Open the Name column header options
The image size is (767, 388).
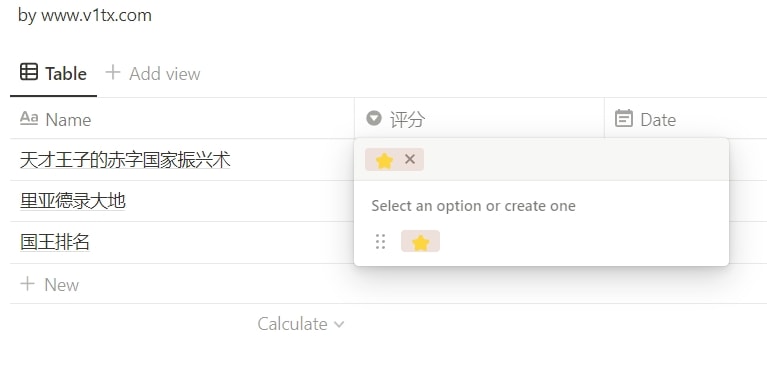[x=182, y=118]
